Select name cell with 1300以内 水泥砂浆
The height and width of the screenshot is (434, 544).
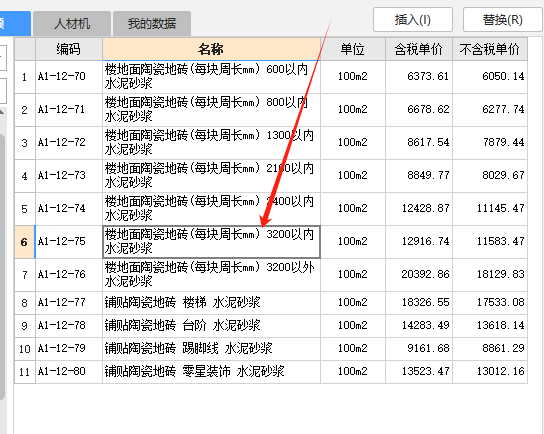click(211, 143)
